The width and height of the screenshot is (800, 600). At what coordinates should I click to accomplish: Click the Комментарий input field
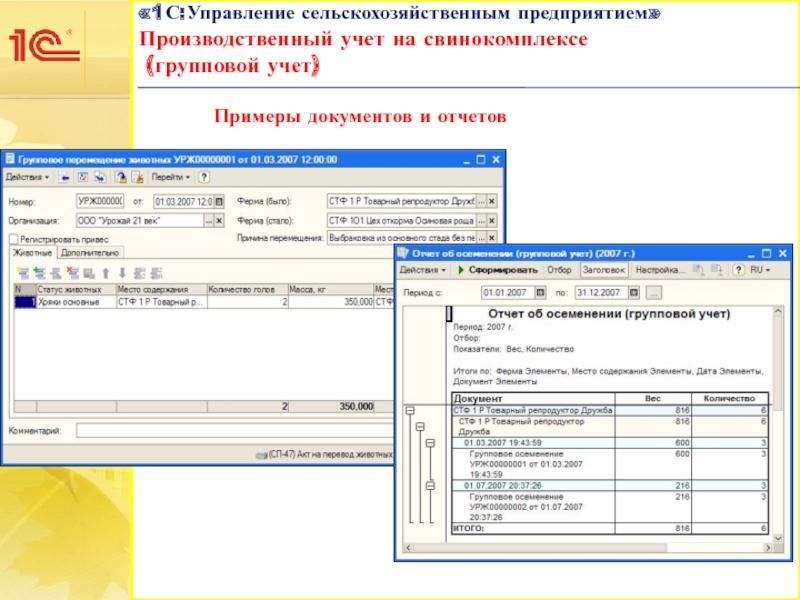tap(236, 431)
